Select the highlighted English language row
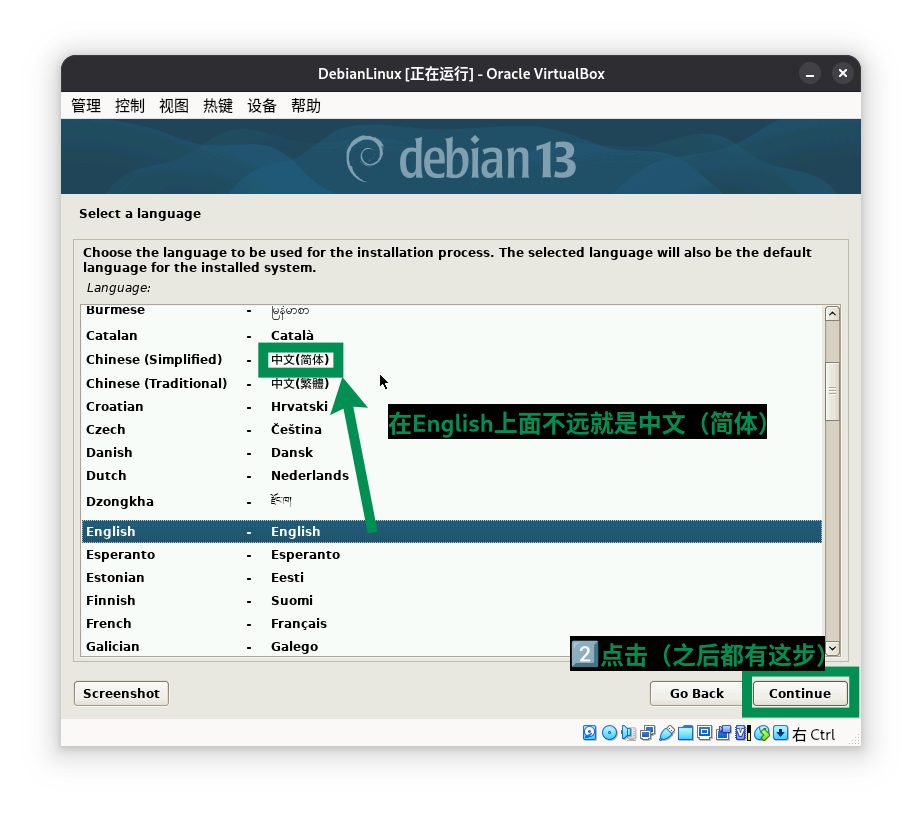This screenshot has width=922, height=813. tap(452, 531)
